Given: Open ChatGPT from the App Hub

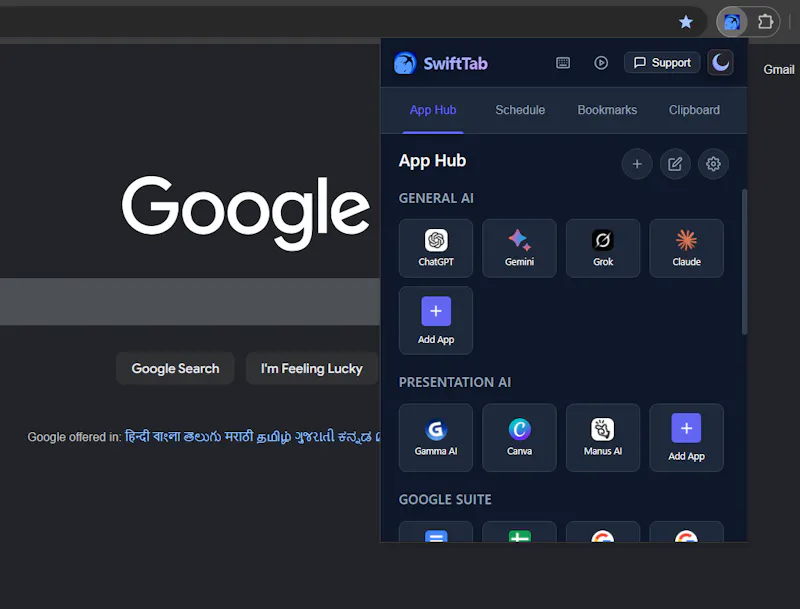Looking at the screenshot, I should click(x=436, y=248).
